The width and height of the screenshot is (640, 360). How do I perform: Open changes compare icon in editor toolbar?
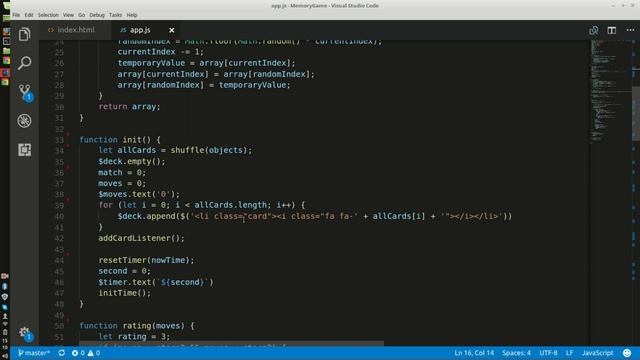(x=593, y=30)
